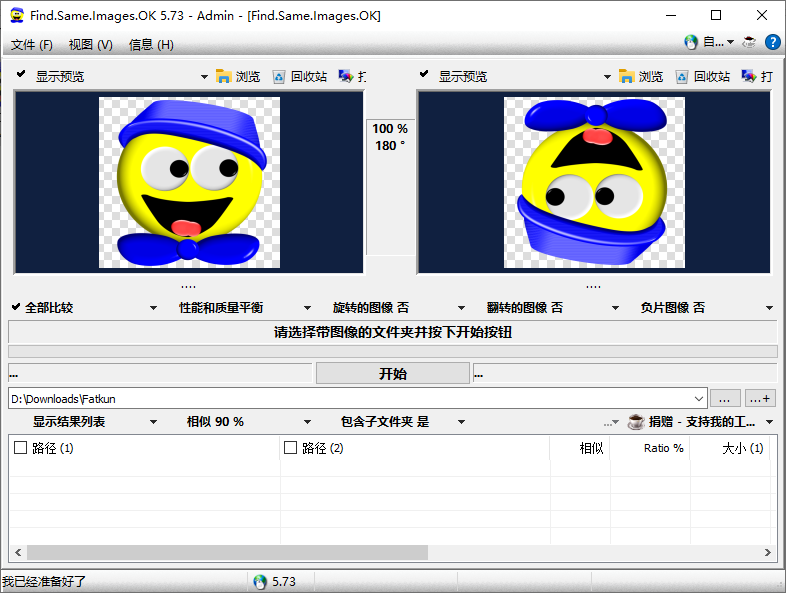Expand right 显示预览 dropdown arrow
Screen dimensions: 786x593
[607, 77]
